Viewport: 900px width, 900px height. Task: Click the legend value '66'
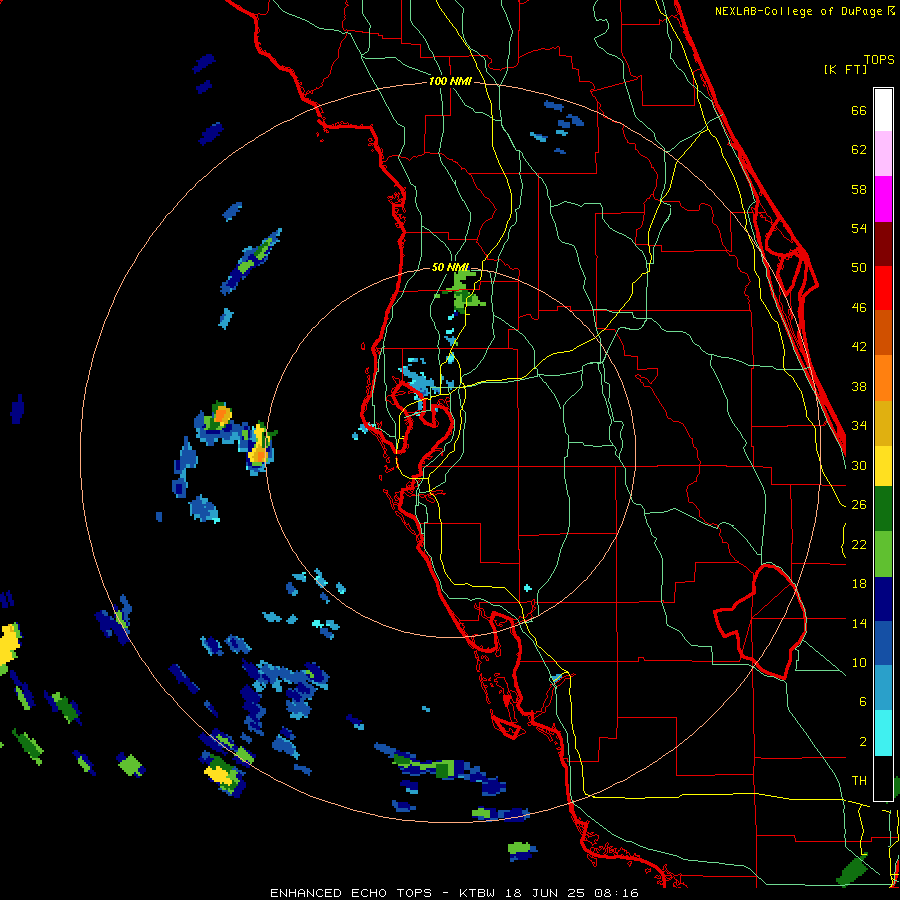(x=859, y=111)
